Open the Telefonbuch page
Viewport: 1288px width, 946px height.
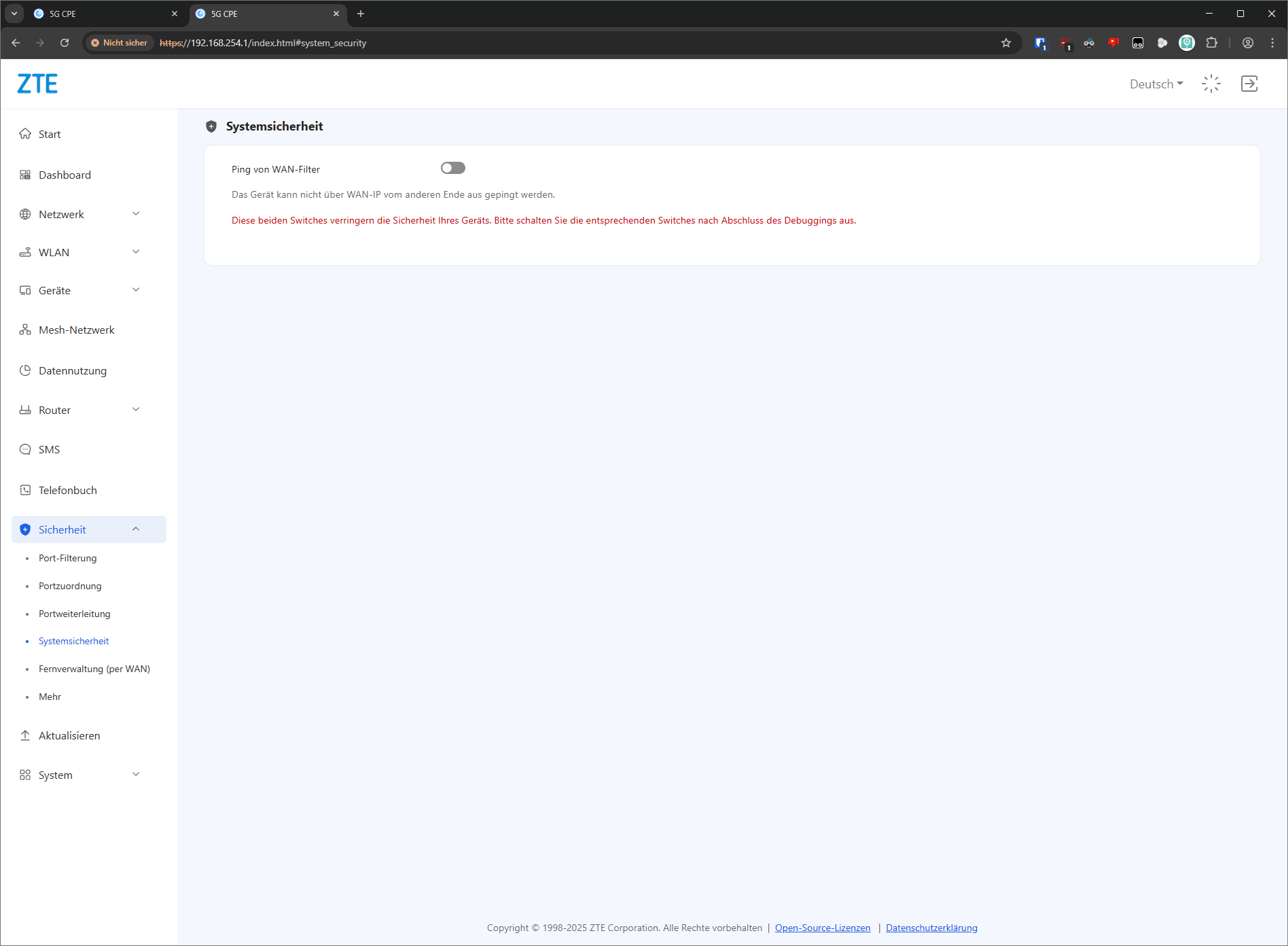pyautogui.click(x=67, y=490)
